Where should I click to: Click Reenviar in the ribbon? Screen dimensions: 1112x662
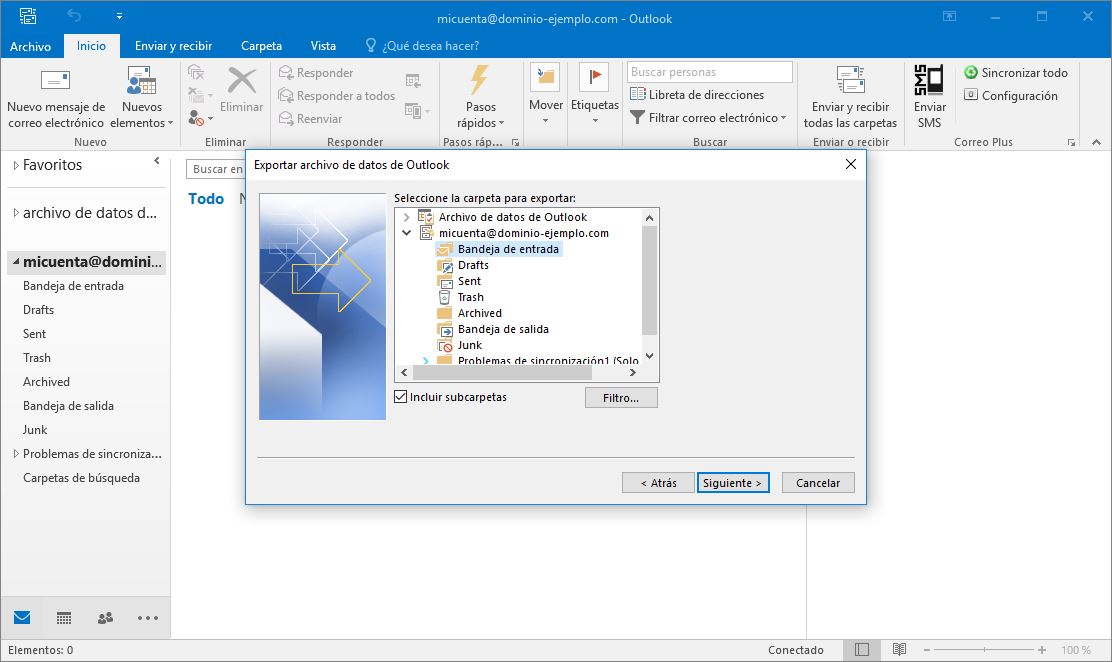(311, 118)
